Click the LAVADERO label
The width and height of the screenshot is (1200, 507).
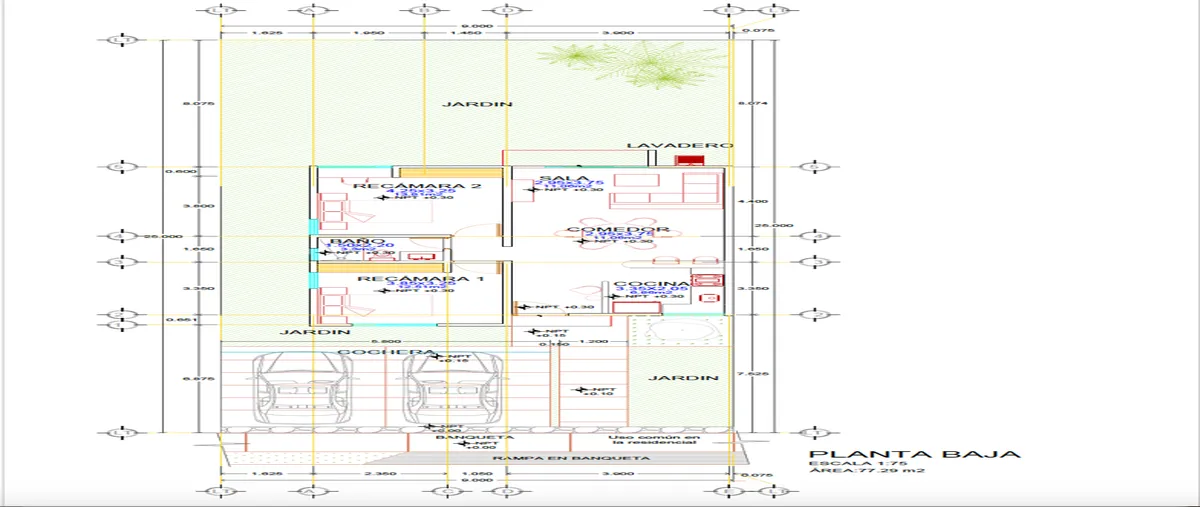pos(679,146)
